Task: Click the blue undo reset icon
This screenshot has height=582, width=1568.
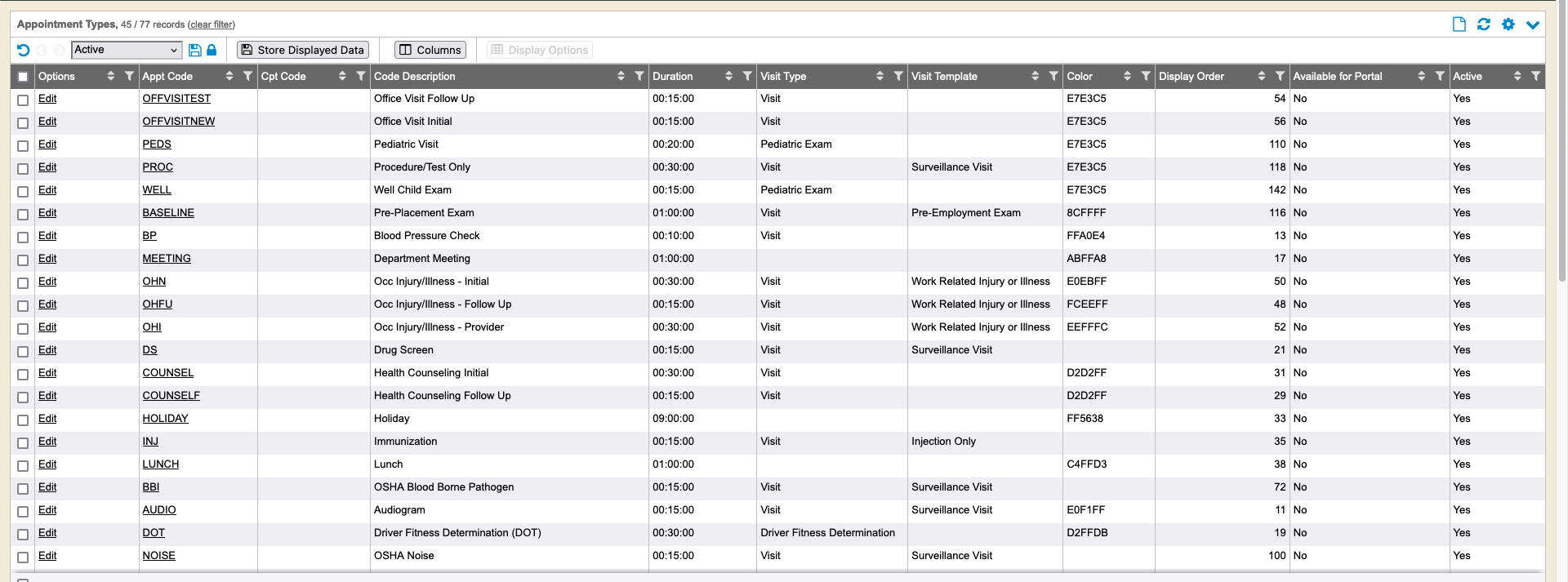Action: [23, 51]
